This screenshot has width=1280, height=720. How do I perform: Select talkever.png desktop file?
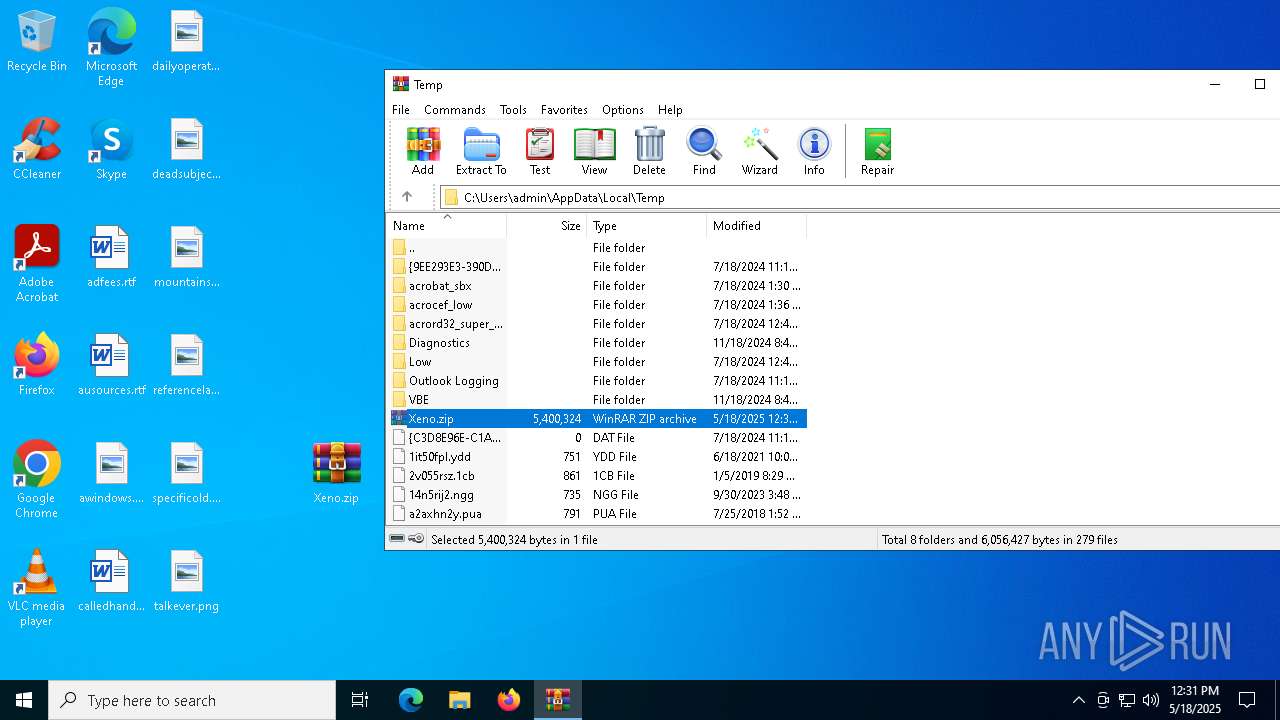186,581
